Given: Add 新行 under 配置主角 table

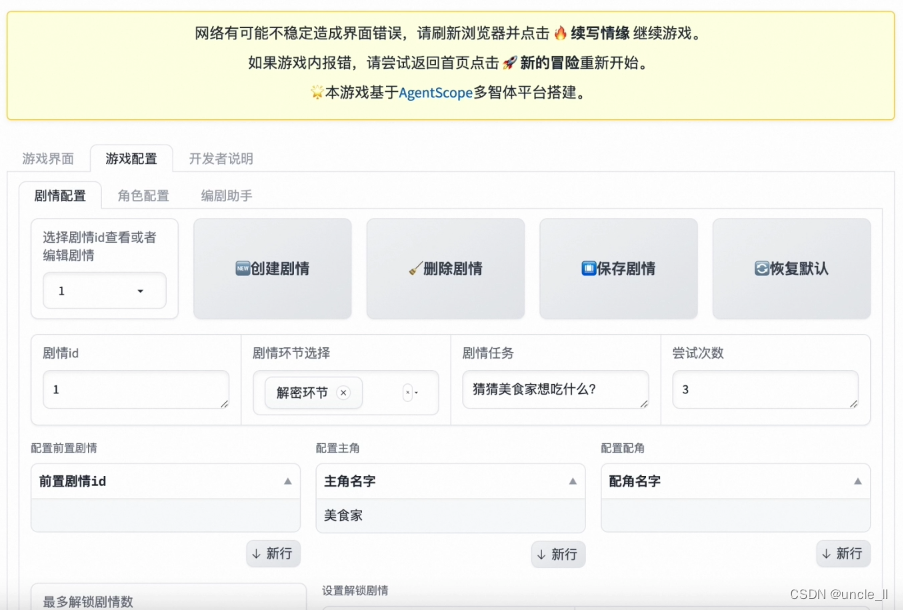Looking at the screenshot, I should click(557, 554).
